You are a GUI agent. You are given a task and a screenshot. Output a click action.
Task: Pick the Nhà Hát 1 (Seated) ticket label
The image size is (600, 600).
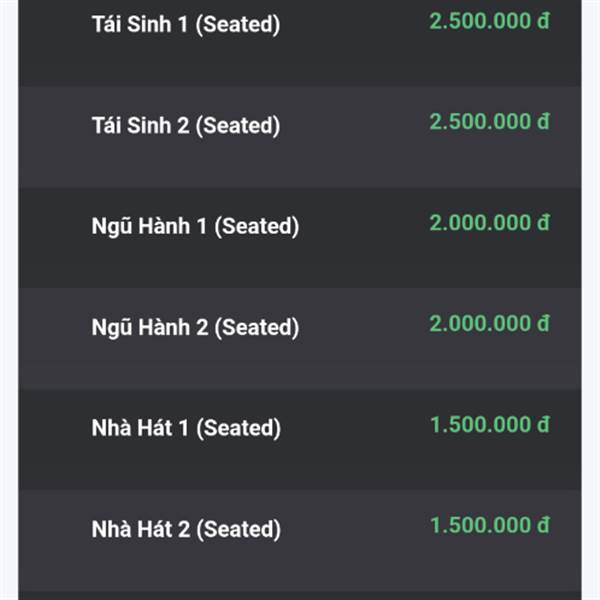pyautogui.click(x=186, y=428)
